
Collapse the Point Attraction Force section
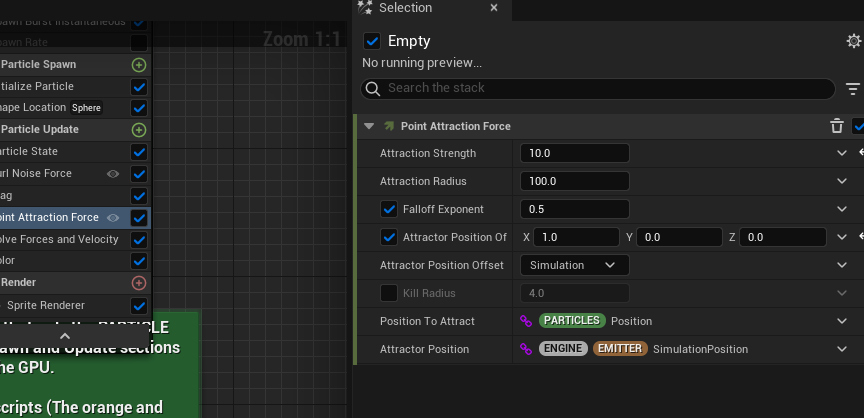coord(369,126)
